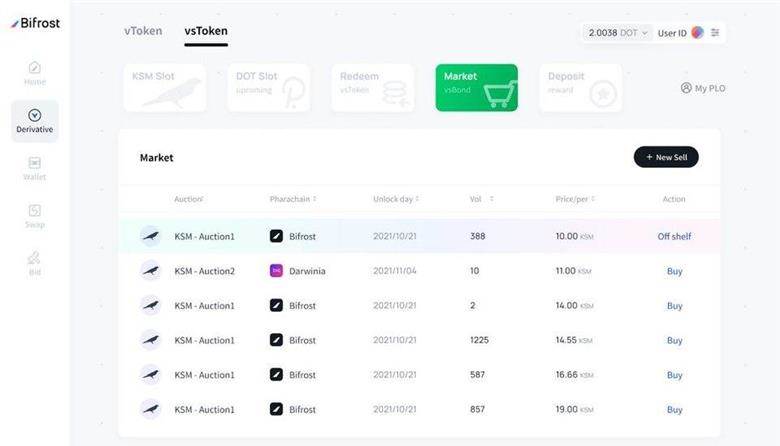Click Kusama bird icon in 14.00 KSM row
780x446 pixels.
[150, 305]
